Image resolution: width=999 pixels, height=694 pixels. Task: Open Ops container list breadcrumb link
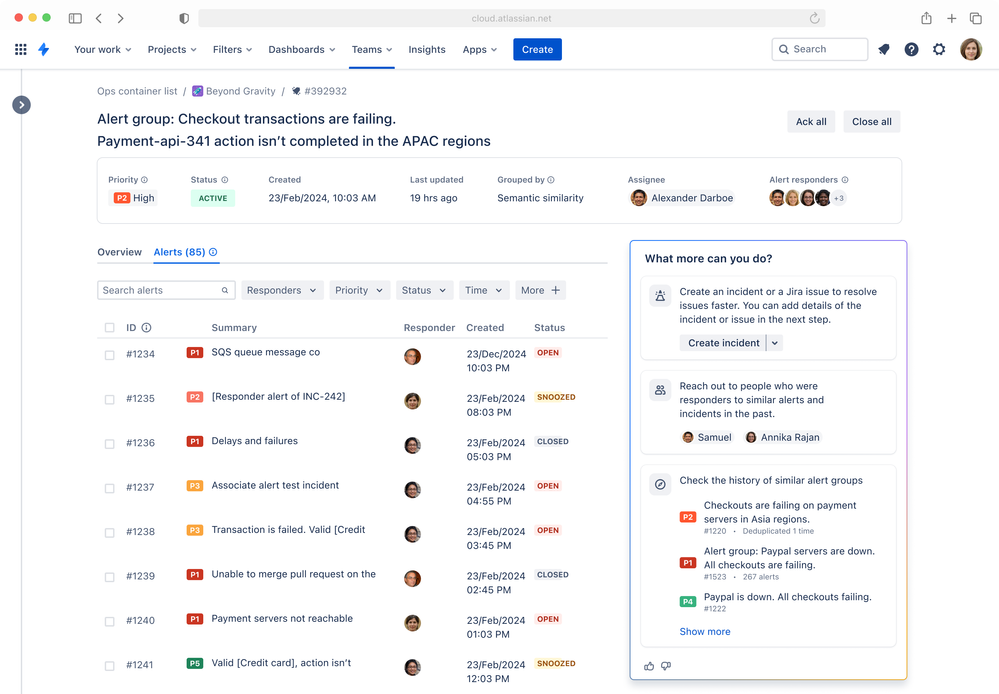point(137,91)
